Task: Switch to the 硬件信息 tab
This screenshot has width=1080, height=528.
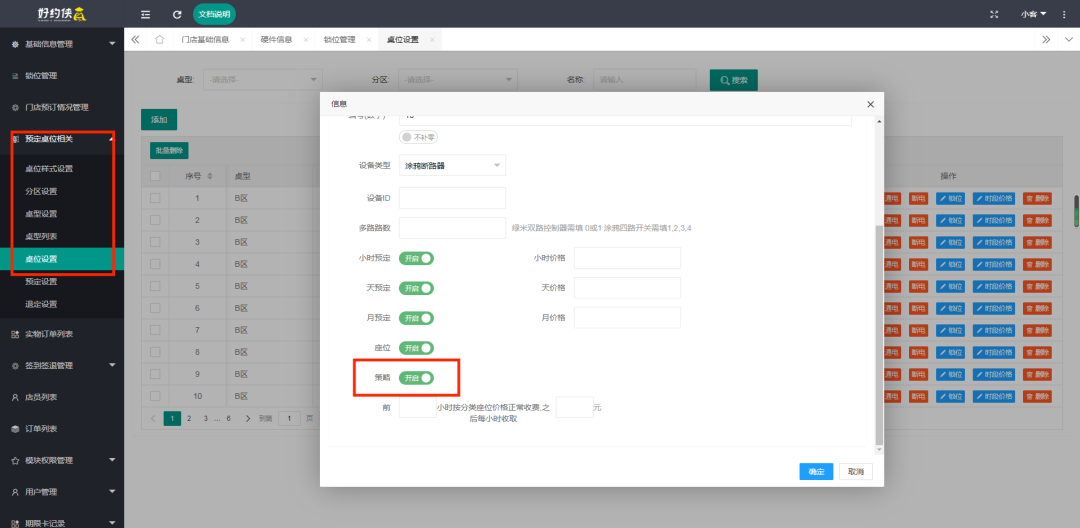Action: click(x=276, y=40)
